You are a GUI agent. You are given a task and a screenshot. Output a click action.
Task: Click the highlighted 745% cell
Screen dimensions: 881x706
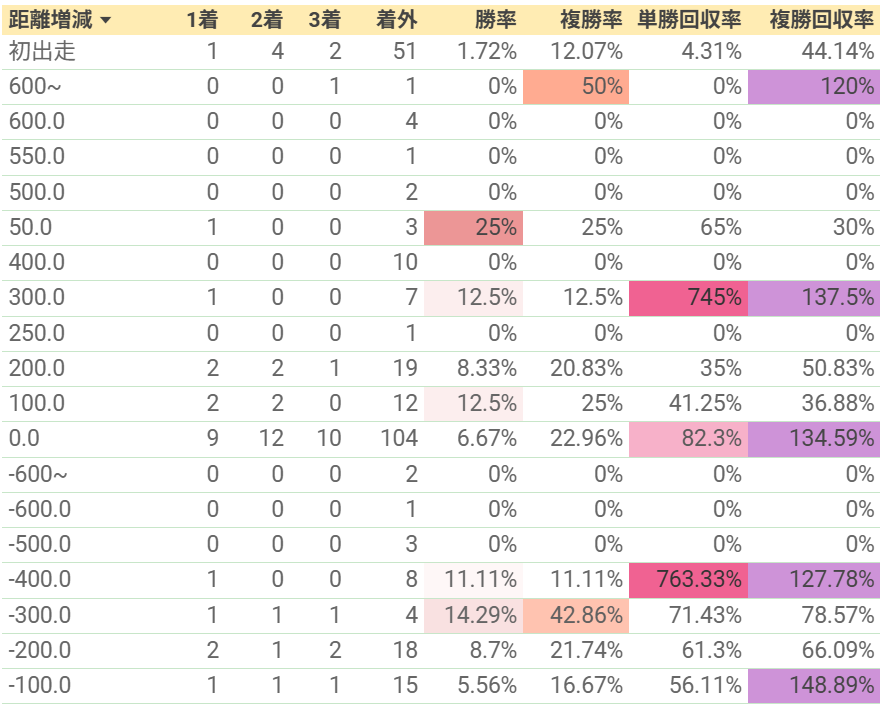click(x=688, y=298)
